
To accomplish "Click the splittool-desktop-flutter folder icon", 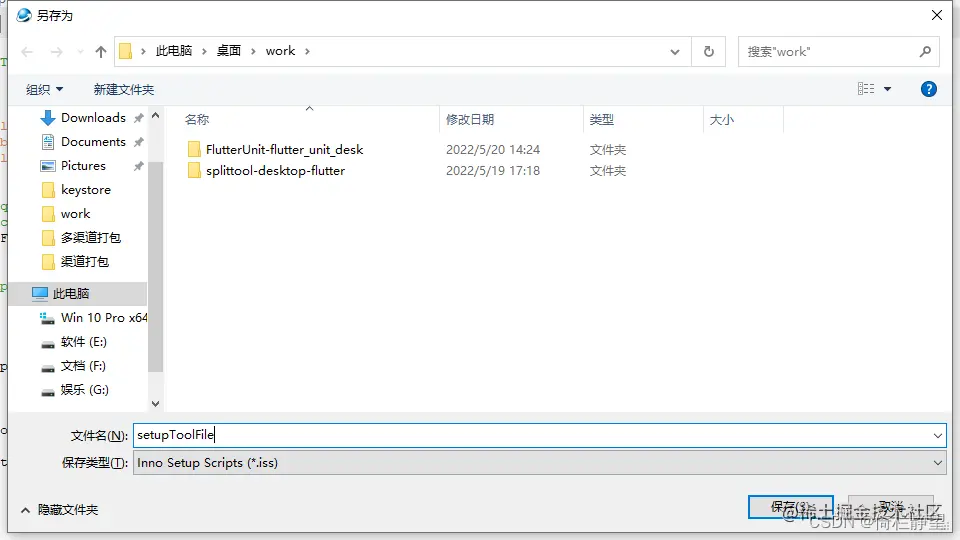I will (194, 171).
